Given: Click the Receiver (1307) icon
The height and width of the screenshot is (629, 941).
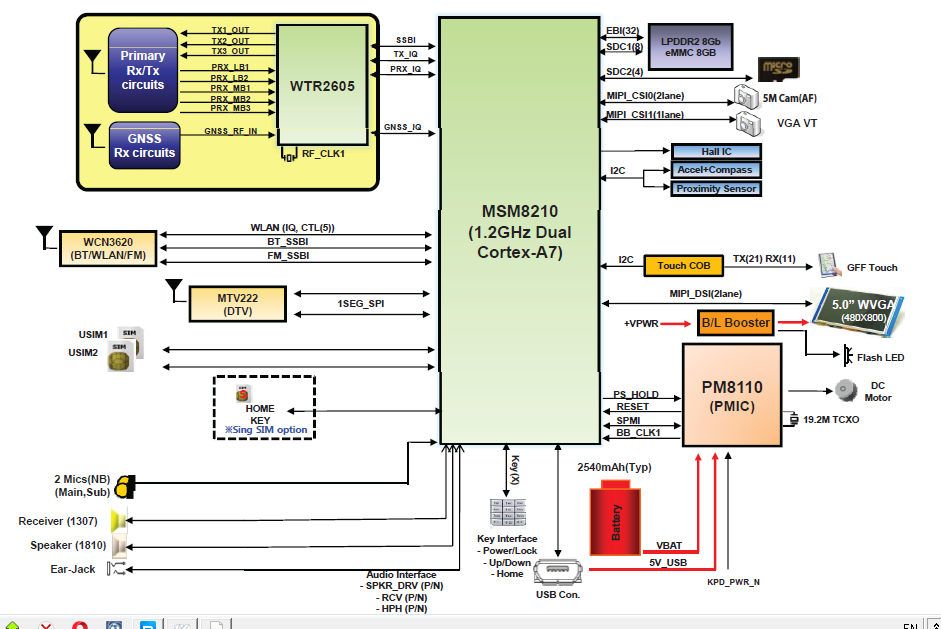Looking at the screenshot, I should pyautogui.click(x=119, y=521).
